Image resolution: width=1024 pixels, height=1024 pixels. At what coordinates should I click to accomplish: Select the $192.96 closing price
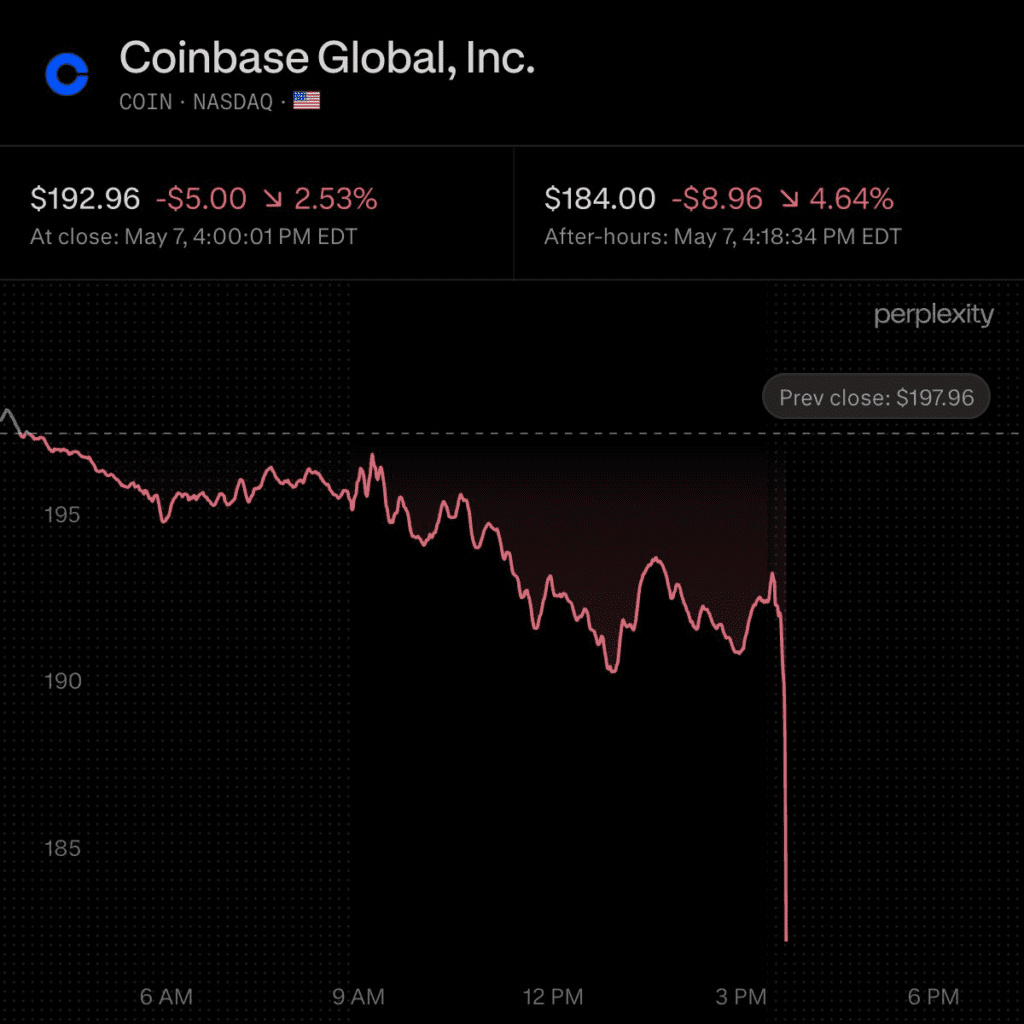(85, 199)
